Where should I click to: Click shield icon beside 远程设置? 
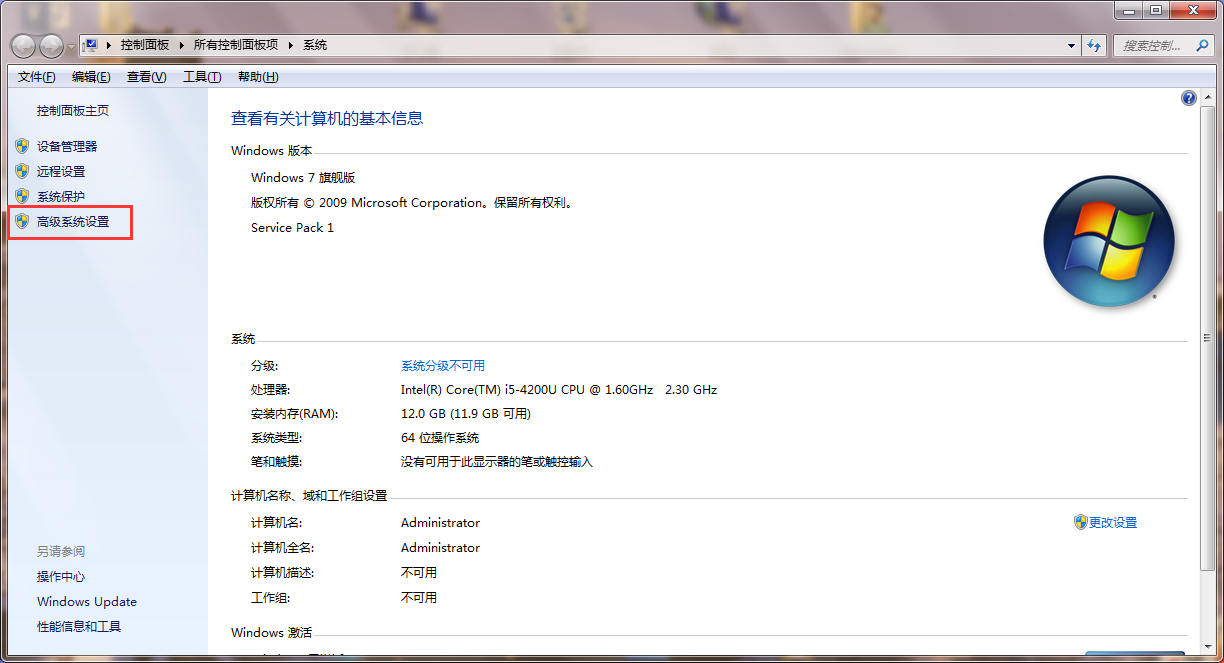pos(22,171)
